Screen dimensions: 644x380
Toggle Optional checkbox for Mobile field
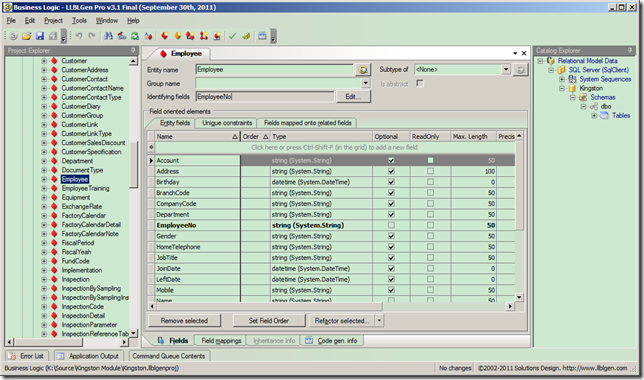coord(391,290)
